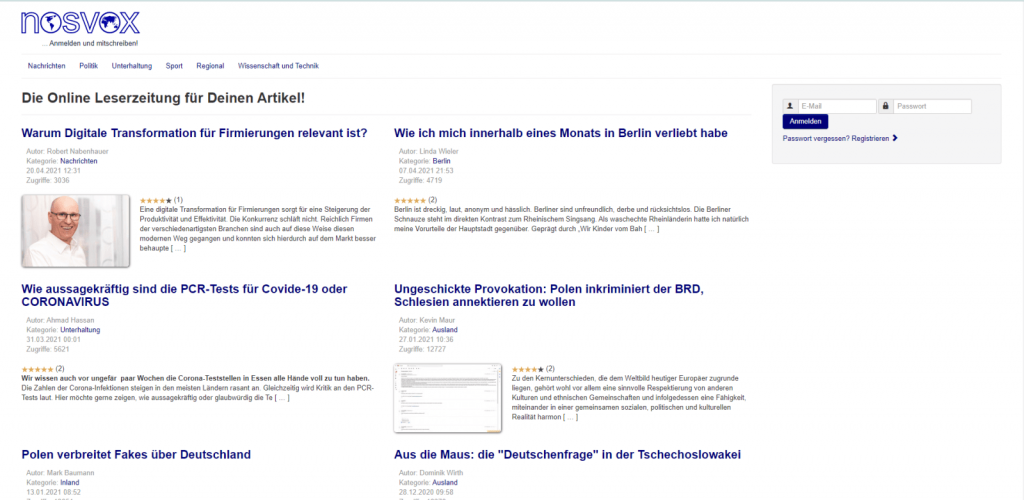Click the user icon beside E-Mail field
The width and height of the screenshot is (1024, 500).
pos(790,106)
